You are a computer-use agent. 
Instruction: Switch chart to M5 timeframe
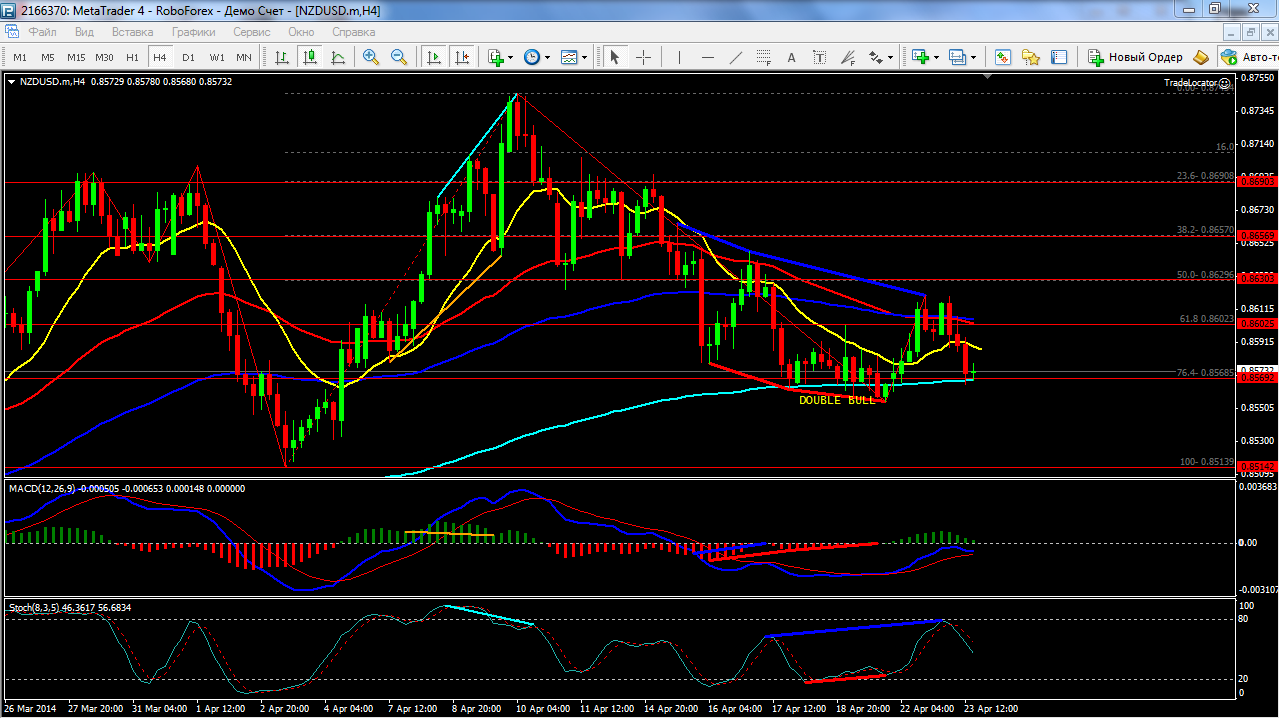(x=48, y=57)
